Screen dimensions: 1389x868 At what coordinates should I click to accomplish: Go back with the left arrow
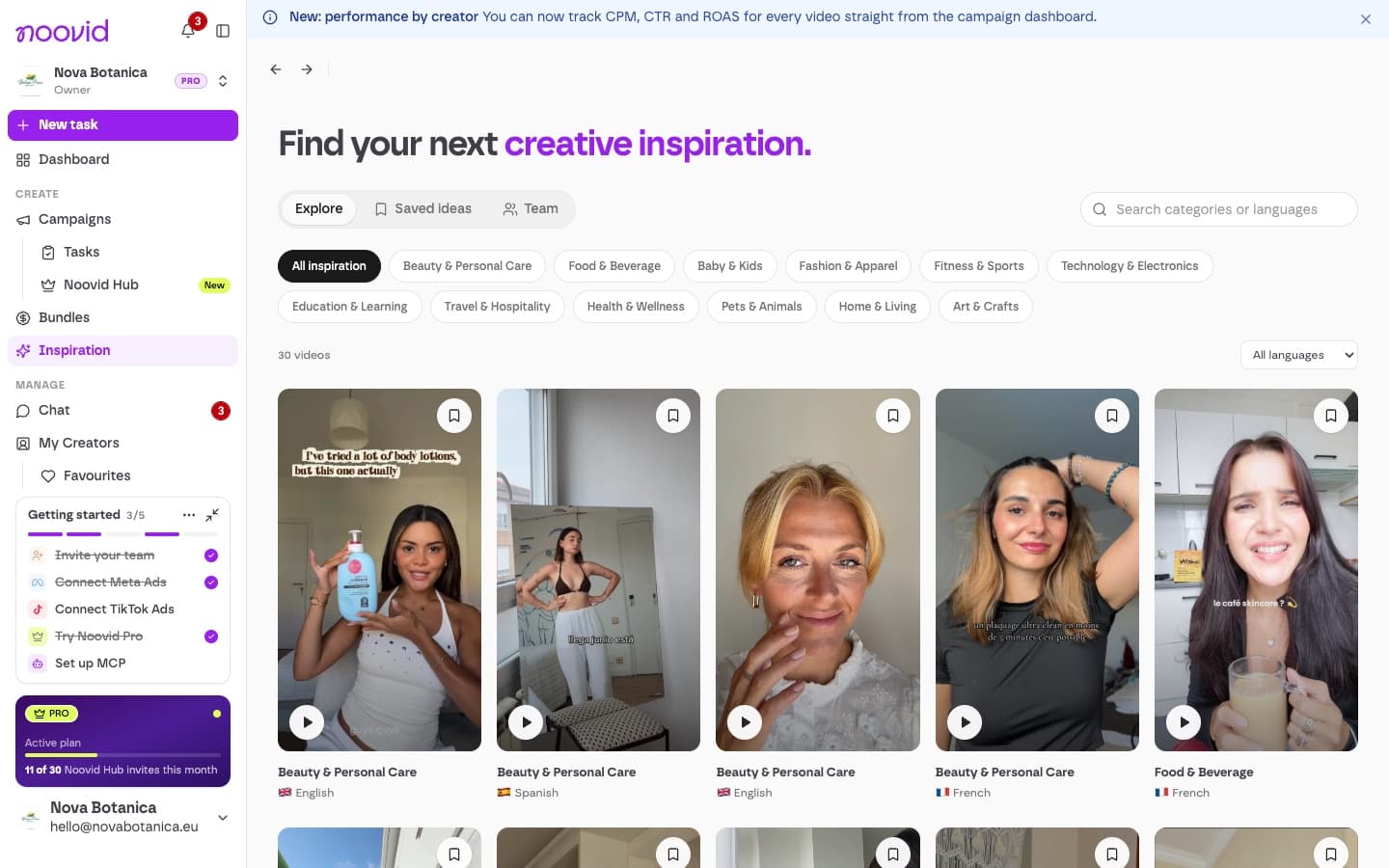(x=276, y=69)
